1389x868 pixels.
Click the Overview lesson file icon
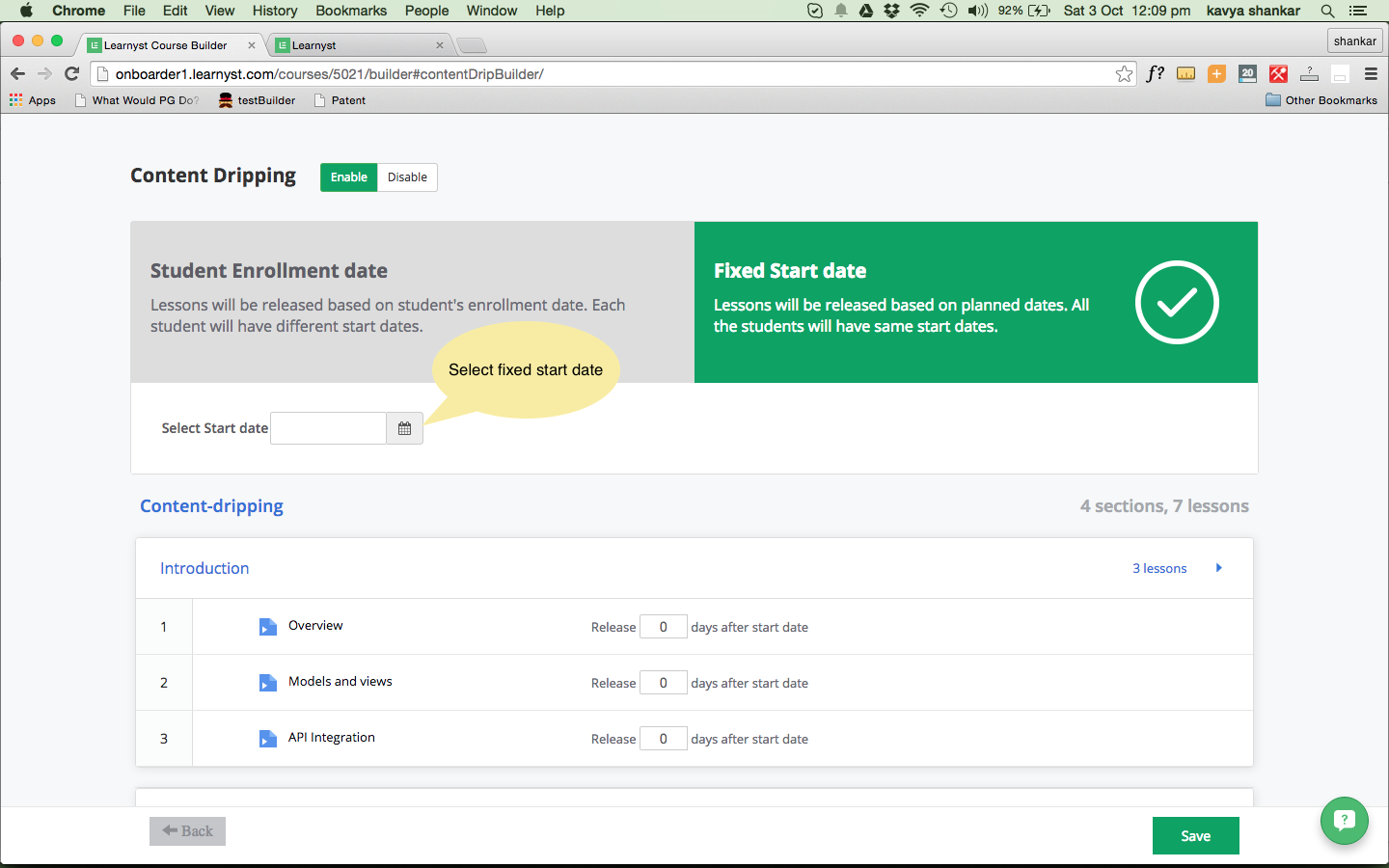click(x=268, y=627)
